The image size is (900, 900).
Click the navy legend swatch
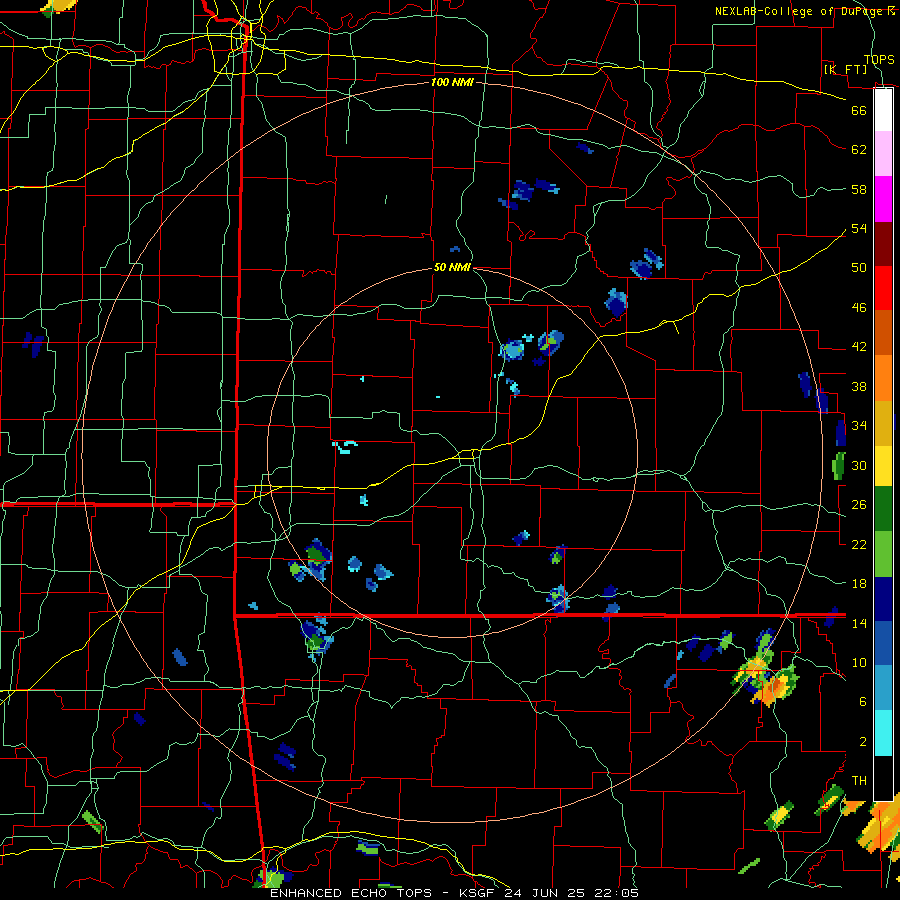point(883,599)
